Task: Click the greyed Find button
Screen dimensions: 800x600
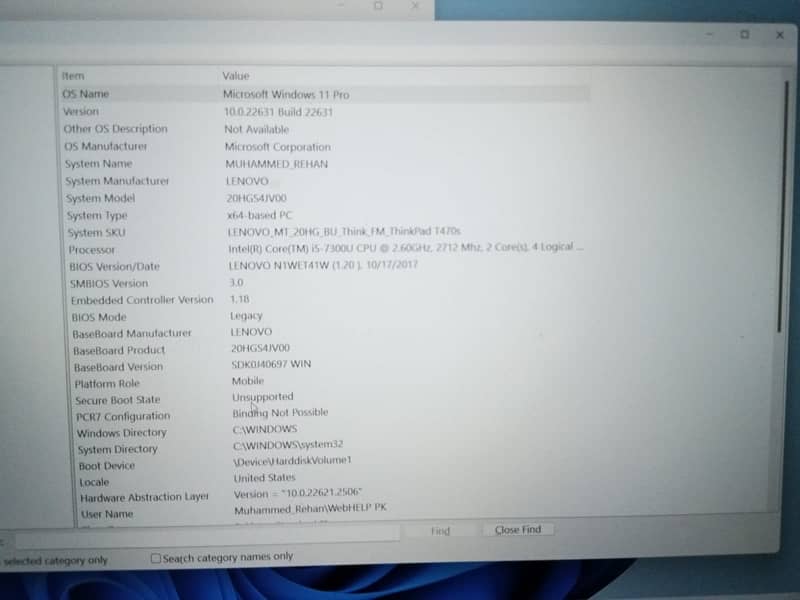Action: (440, 531)
